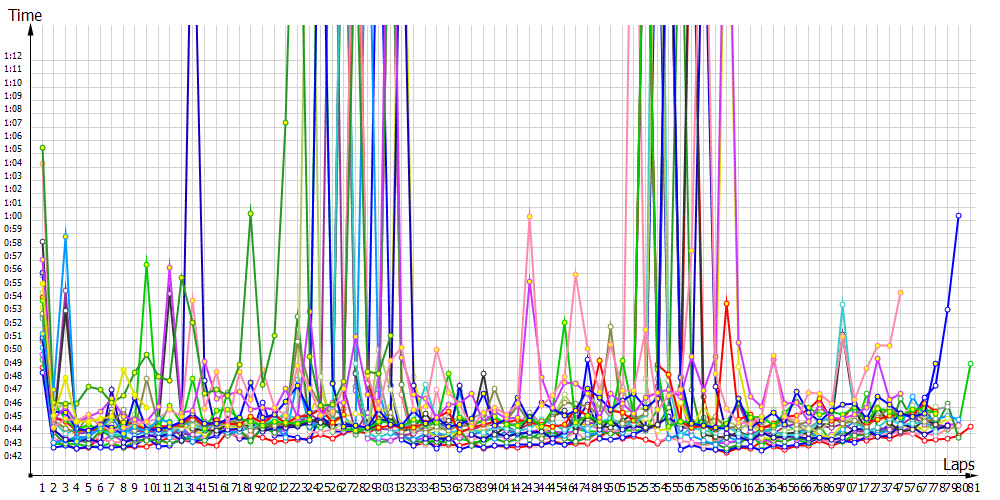
Task: Click the 0:42 label on the Time axis
Action: point(13,456)
